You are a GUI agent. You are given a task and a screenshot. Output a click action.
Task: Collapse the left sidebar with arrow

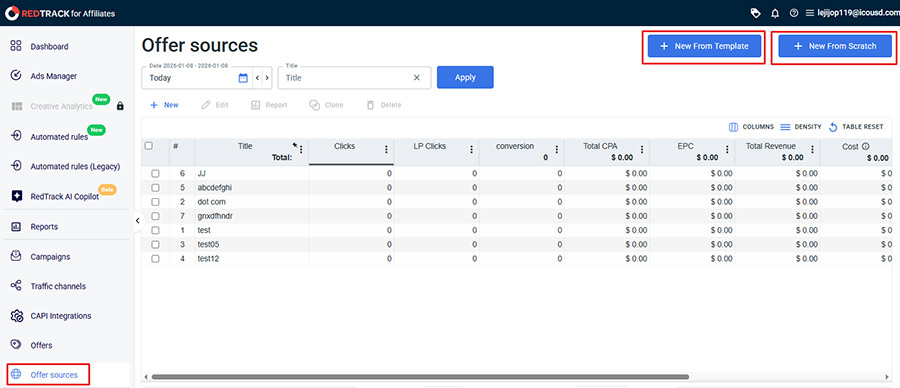[x=138, y=221]
